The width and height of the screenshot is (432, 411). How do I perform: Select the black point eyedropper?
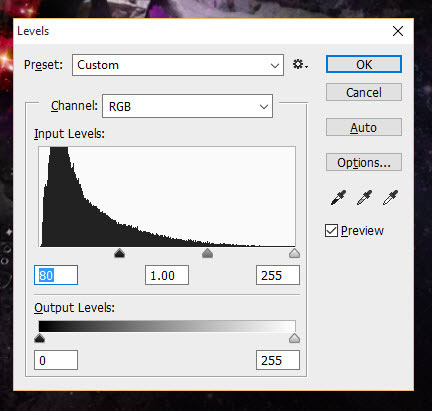tap(338, 198)
